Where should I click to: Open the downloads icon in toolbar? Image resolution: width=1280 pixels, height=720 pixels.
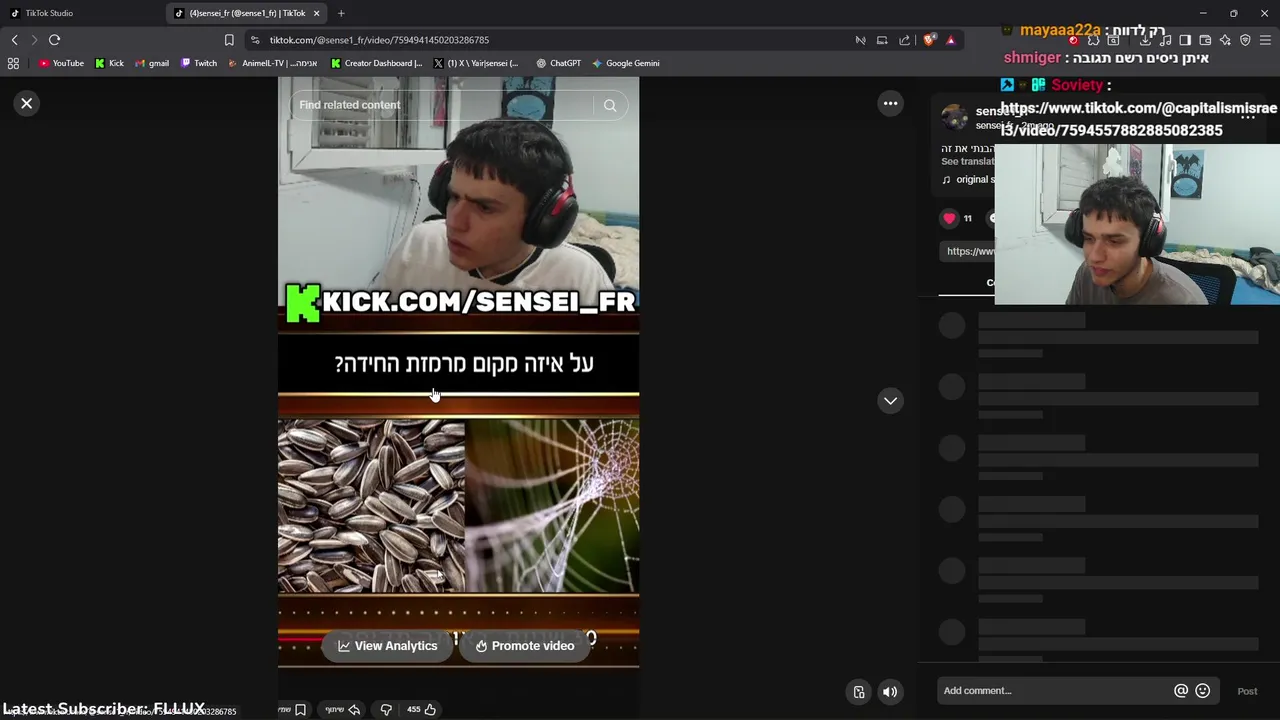coord(1146,40)
